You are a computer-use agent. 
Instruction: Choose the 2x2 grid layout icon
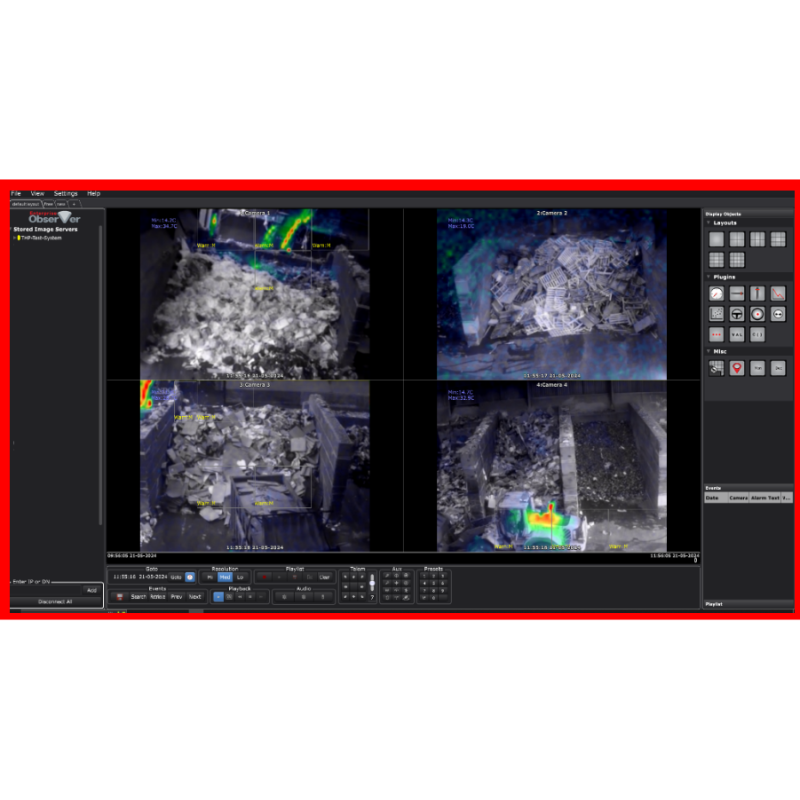[x=737, y=239]
